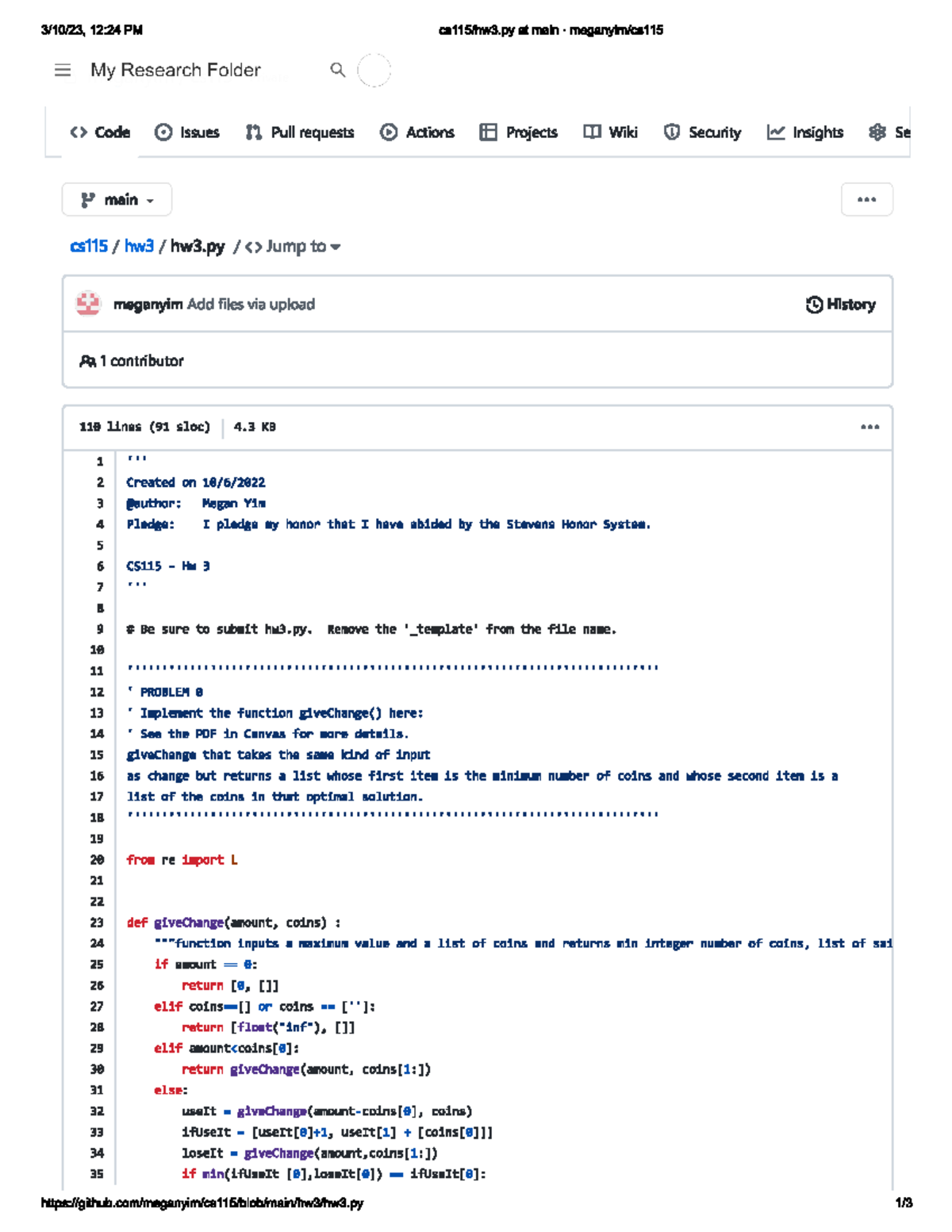Expand the main branch dropdown

point(117,200)
